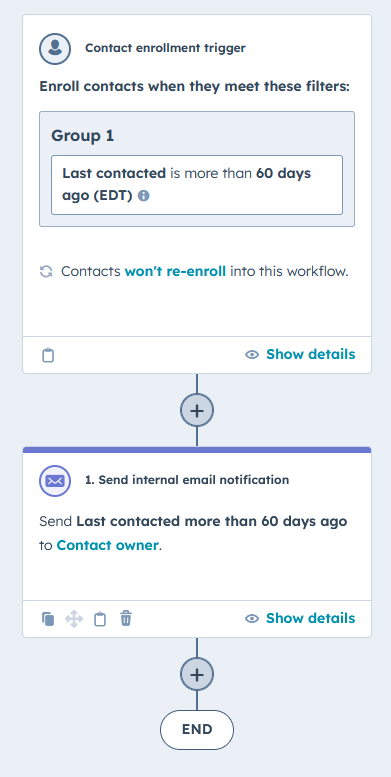Delete action 1 with the trash icon

coord(126,618)
